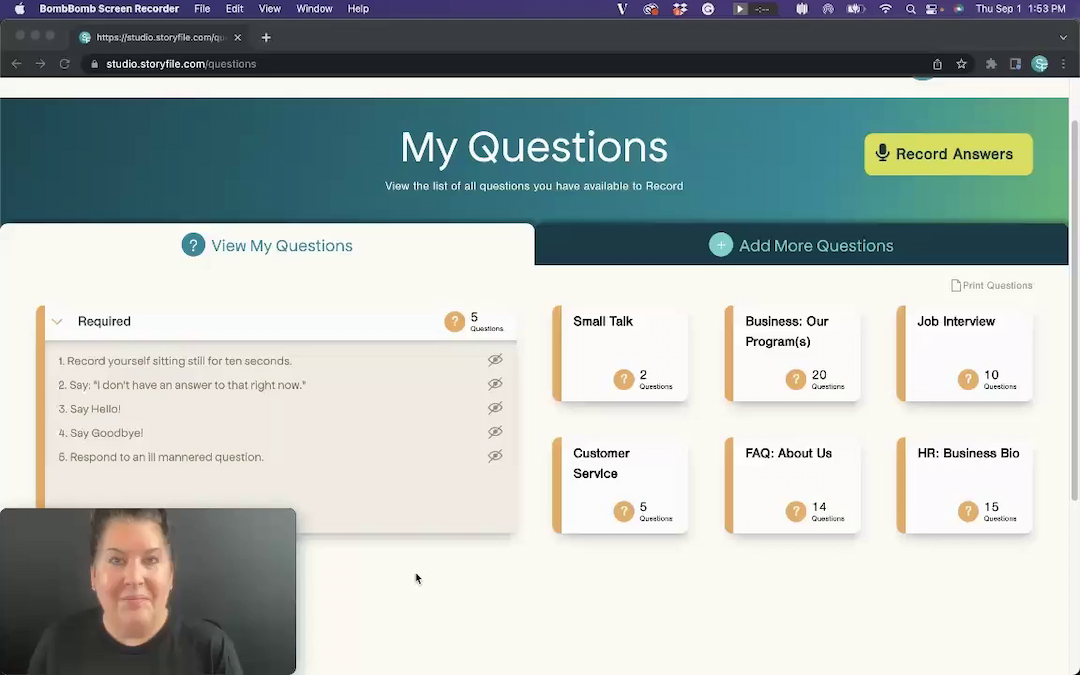Click the Dropbox icon in the menu bar

point(680,9)
